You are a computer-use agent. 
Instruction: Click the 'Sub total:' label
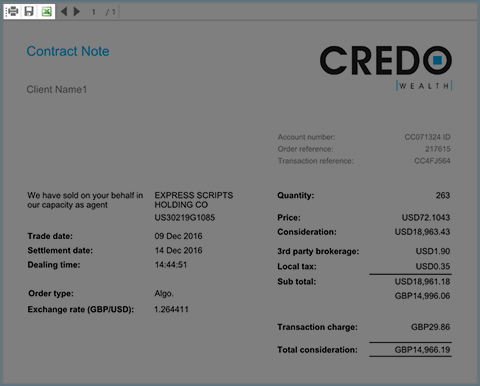pyautogui.click(x=297, y=282)
